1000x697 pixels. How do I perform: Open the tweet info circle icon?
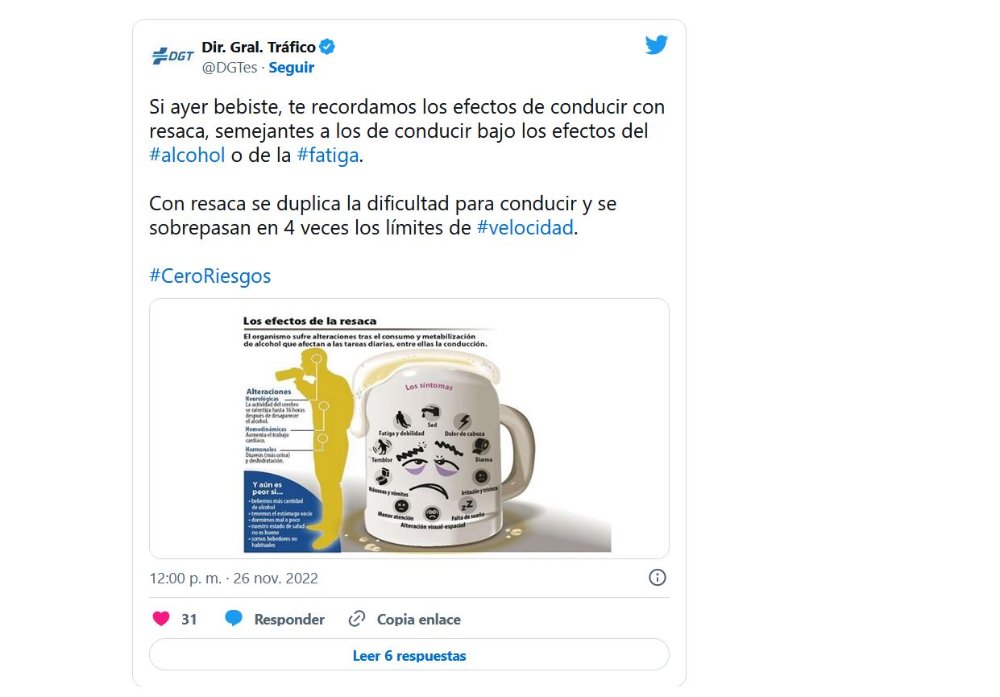click(x=657, y=578)
